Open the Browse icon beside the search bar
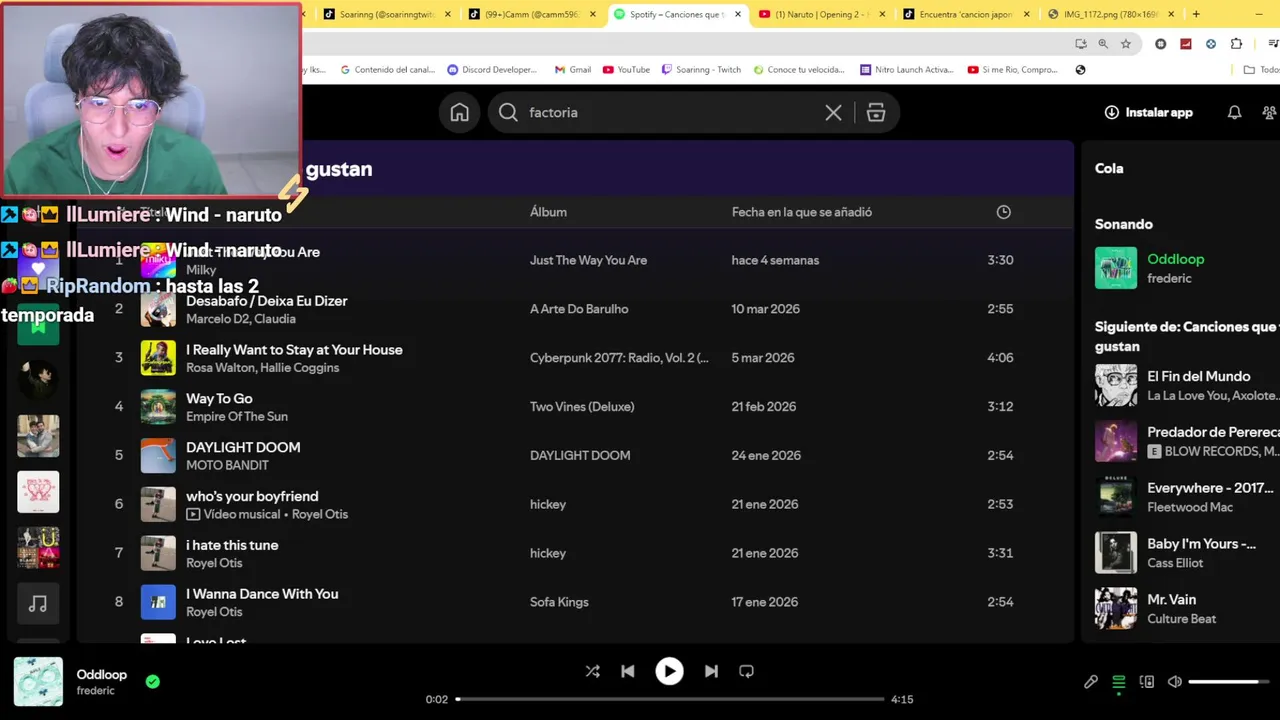Screen dimensions: 1280x720 (x=876, y=113)
